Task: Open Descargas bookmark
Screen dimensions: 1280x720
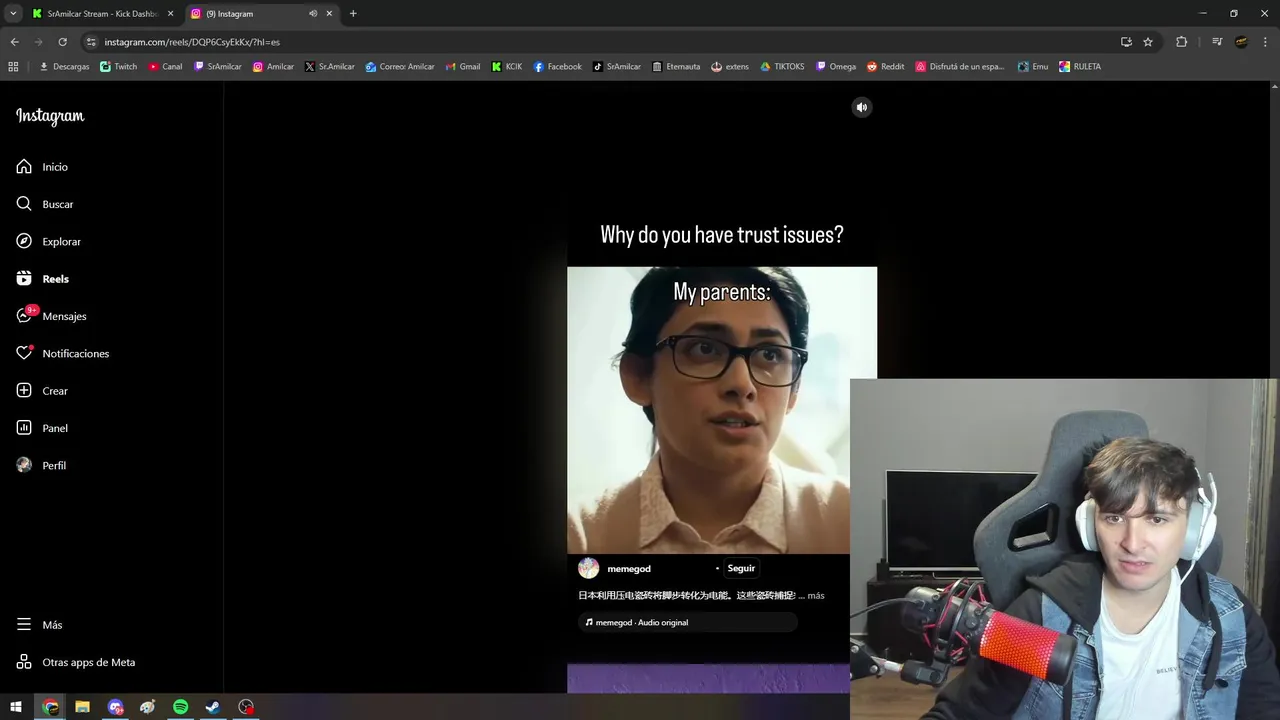Action: coord(64,67)
